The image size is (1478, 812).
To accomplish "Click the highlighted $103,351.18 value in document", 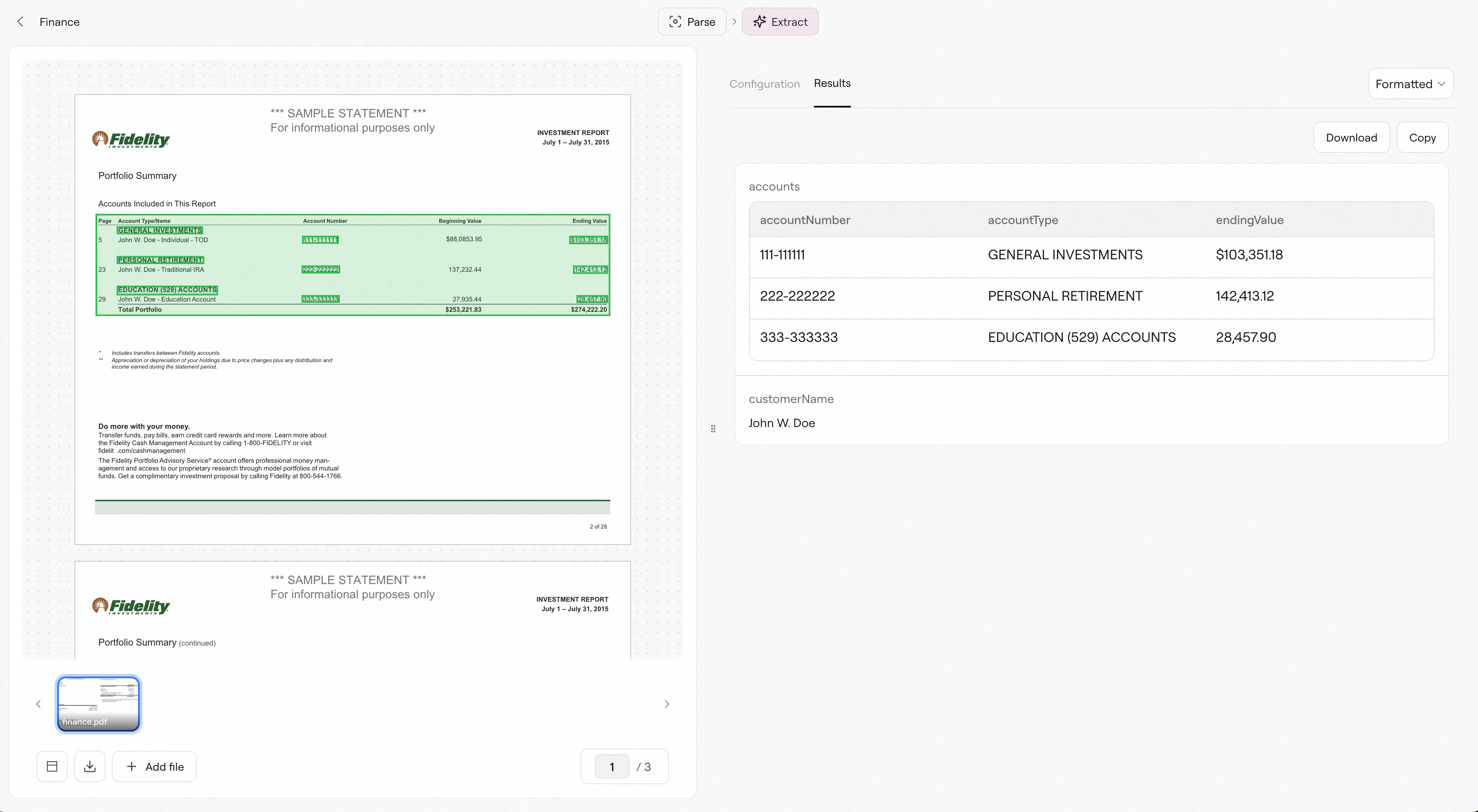I will tap(588, 240).
